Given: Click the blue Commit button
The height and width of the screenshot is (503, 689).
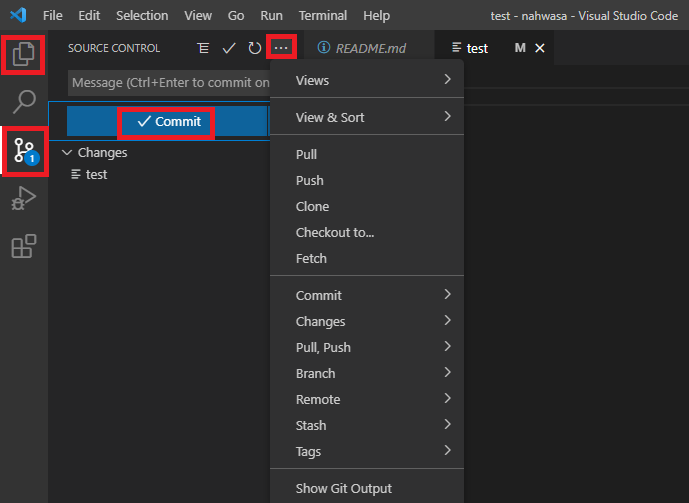Looking at the screenshot, I should click(x=167, y=121).
